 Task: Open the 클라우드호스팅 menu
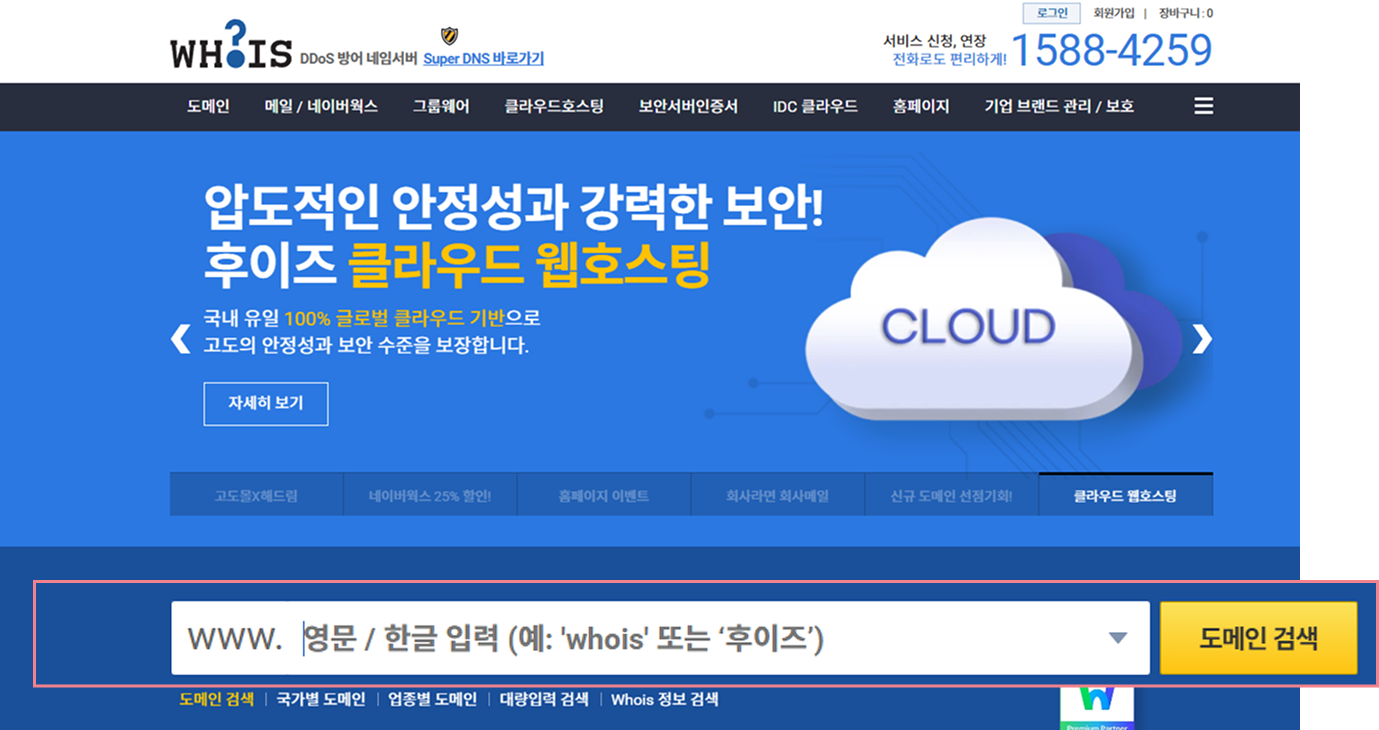[554, 106]
